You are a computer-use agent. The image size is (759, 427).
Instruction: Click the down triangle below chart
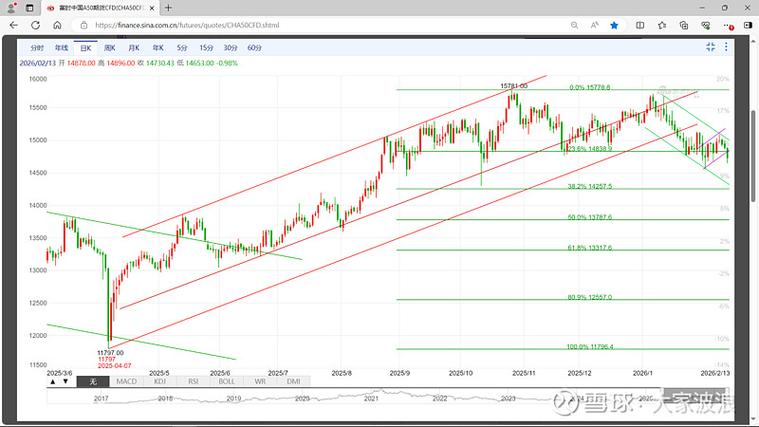67,381
